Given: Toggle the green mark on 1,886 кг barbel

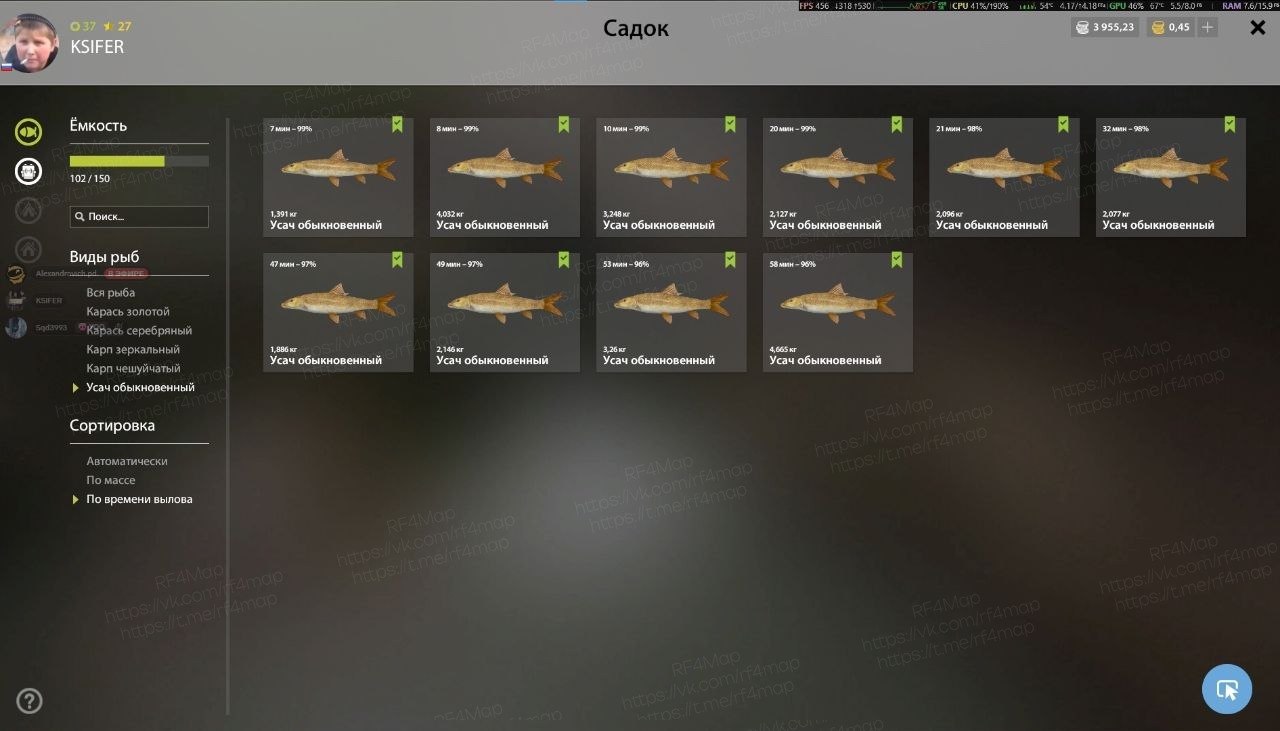Looking at the screenshot, I should pyautogui.click(x=397, y=260).
